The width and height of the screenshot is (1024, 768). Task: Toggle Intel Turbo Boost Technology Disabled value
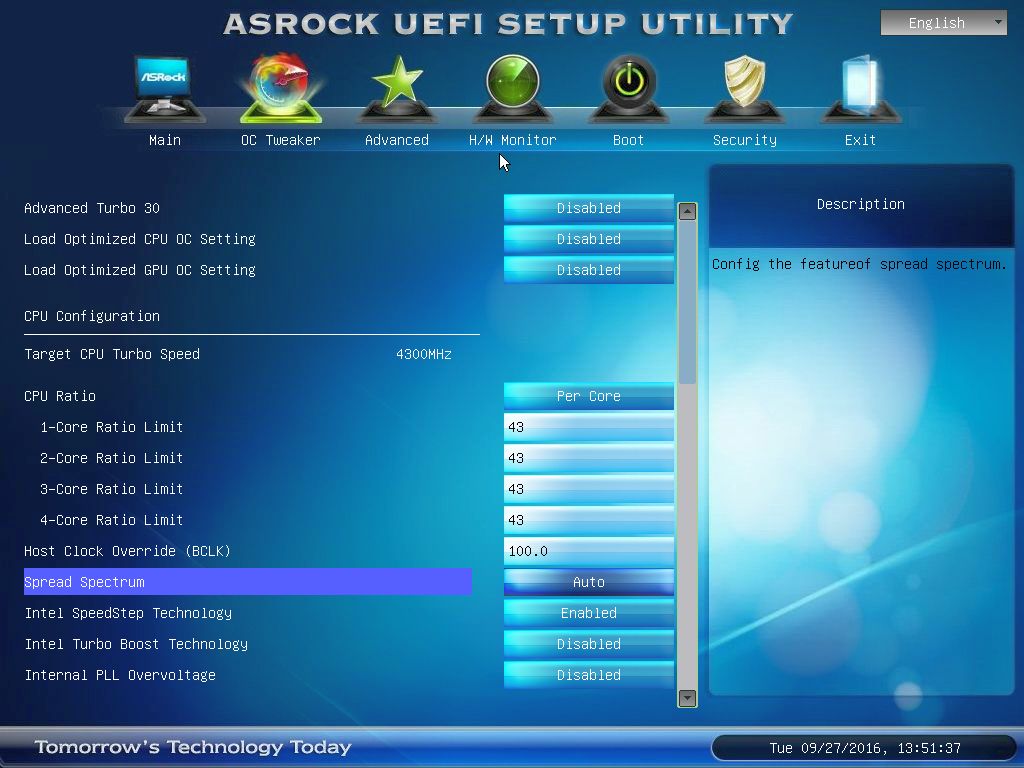point(588,644)
